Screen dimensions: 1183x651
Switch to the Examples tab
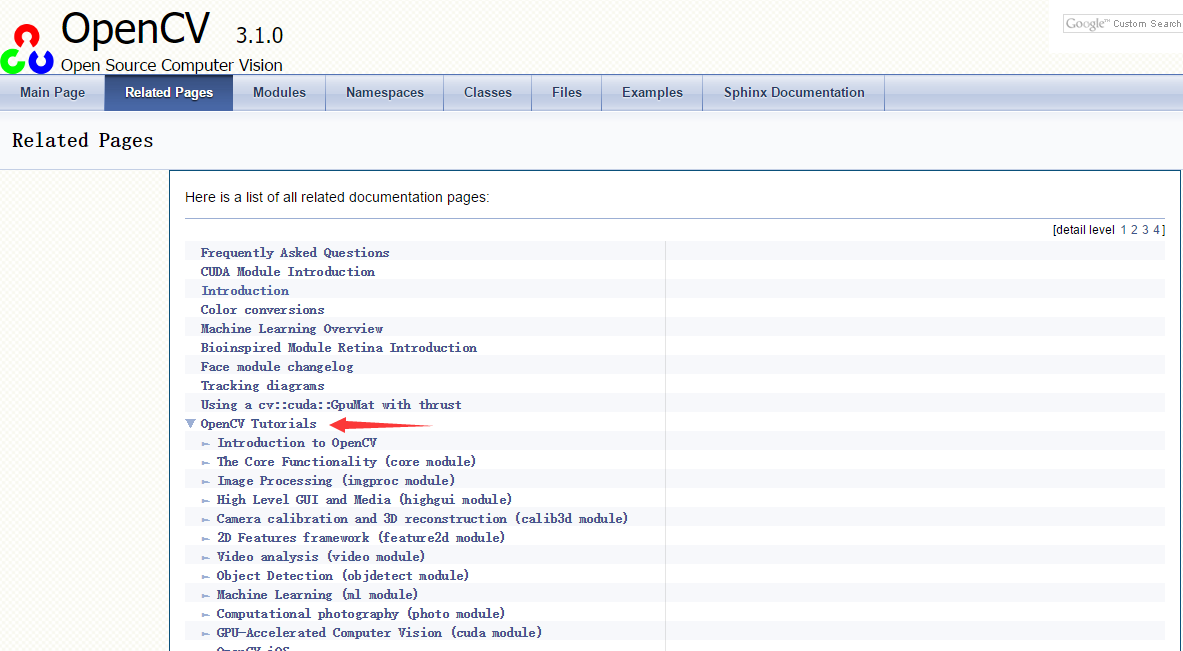coord(652,93)
